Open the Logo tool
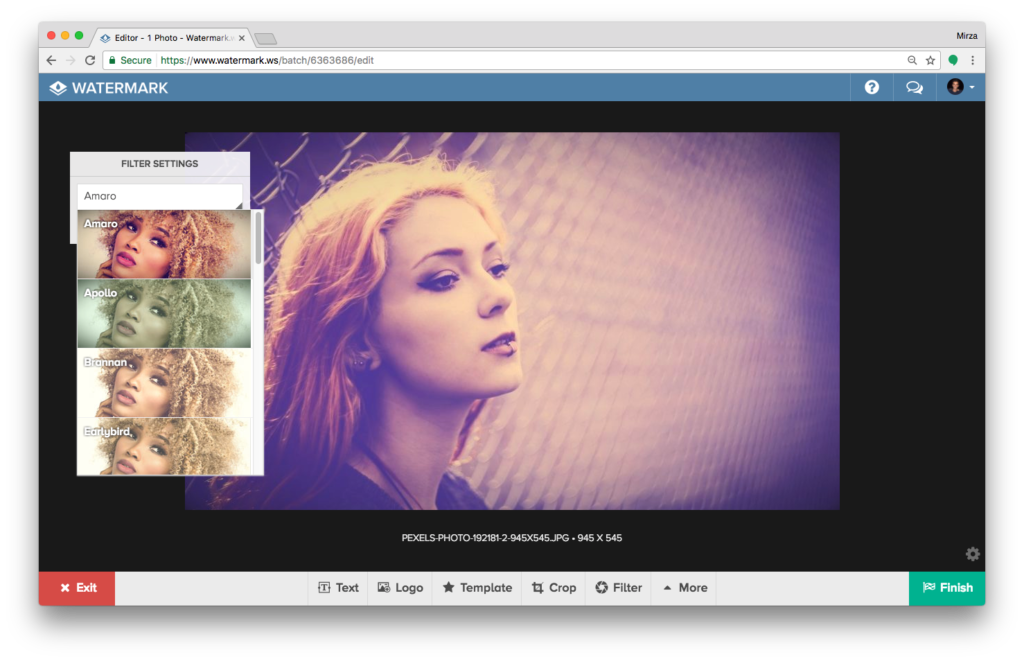Viewport: 1024px width, 661px height. pyautogui.click(x=400, y=588)
